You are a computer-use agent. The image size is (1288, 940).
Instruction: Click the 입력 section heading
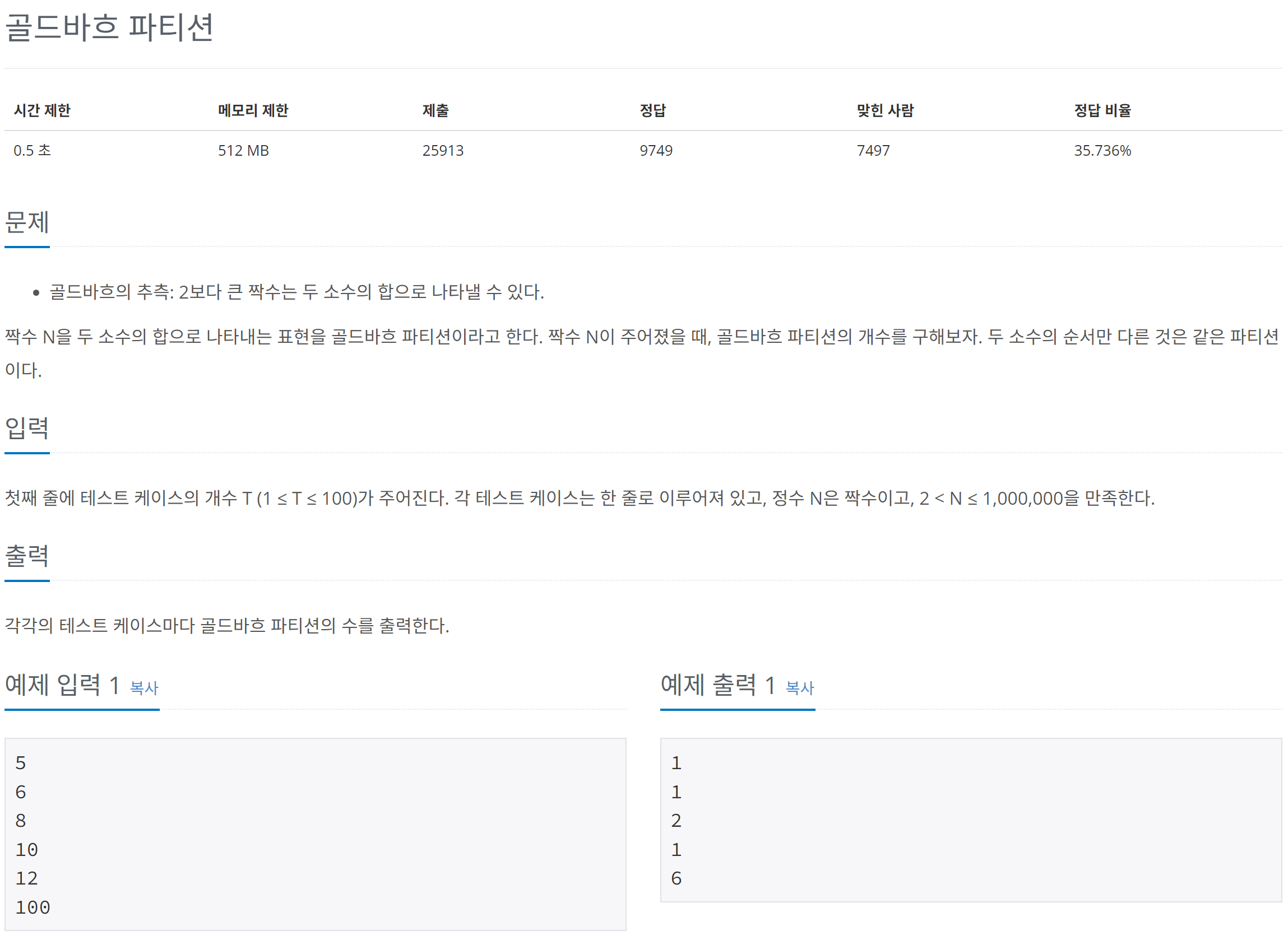pyautogui.click(x=27, y=428)
